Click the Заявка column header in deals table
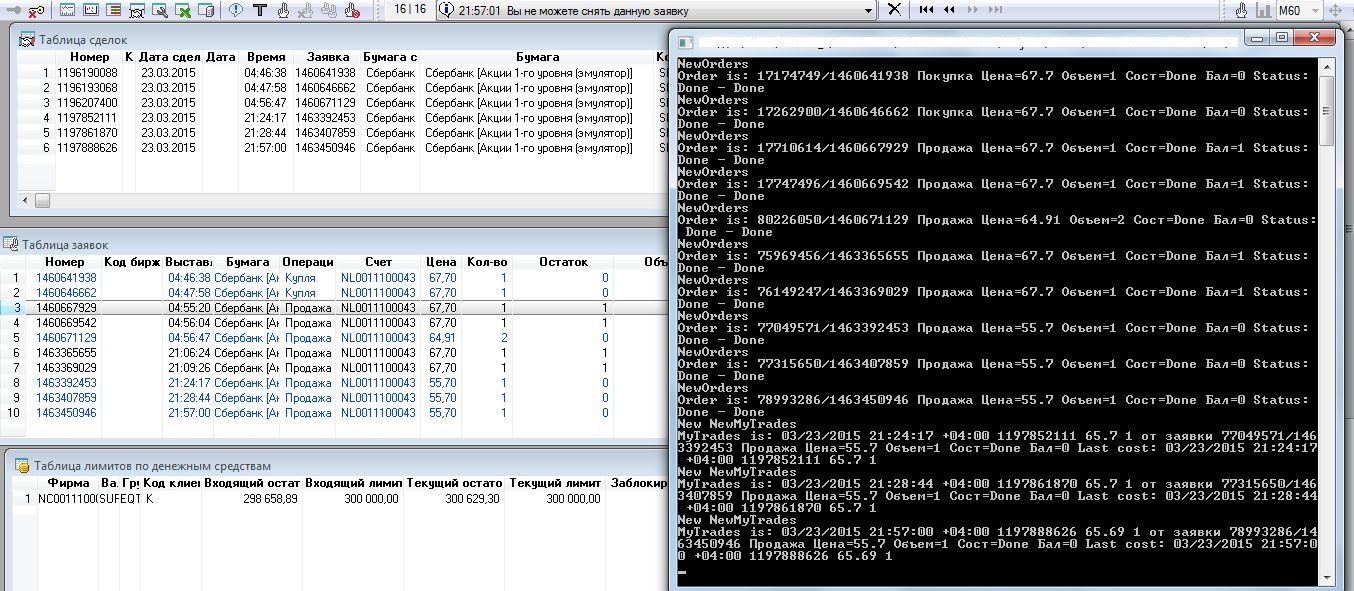The height and width of the screenshot is (591, 1354). click(327, 58)
